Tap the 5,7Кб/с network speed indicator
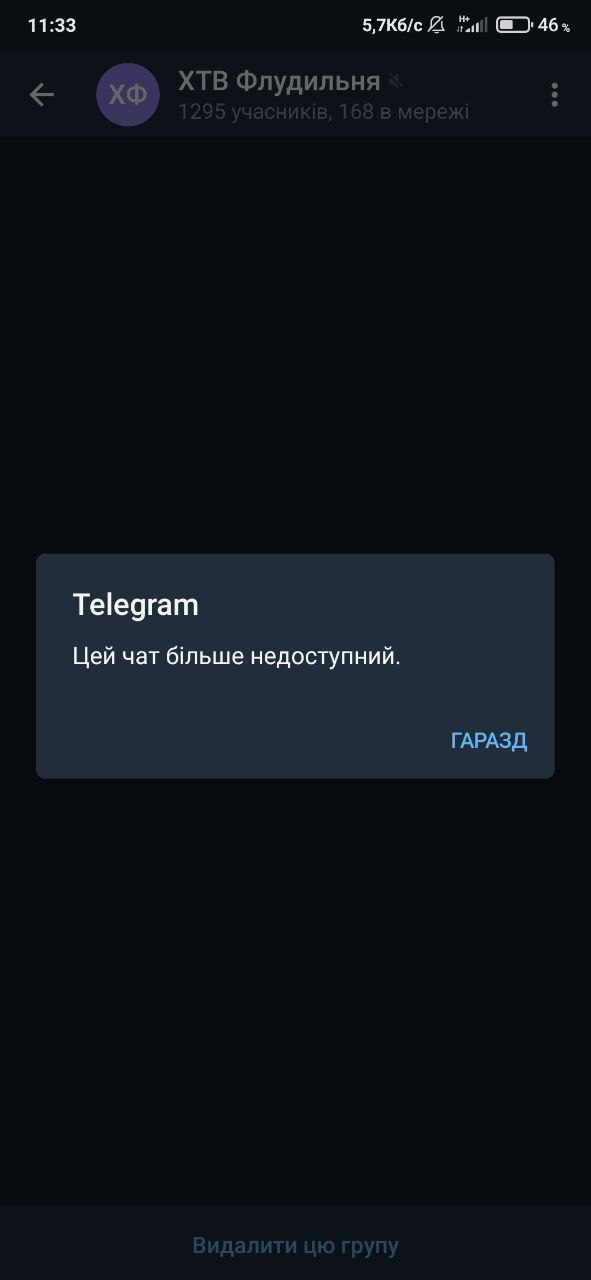This screenshot has width=591, height=1280. pos(392,26)
